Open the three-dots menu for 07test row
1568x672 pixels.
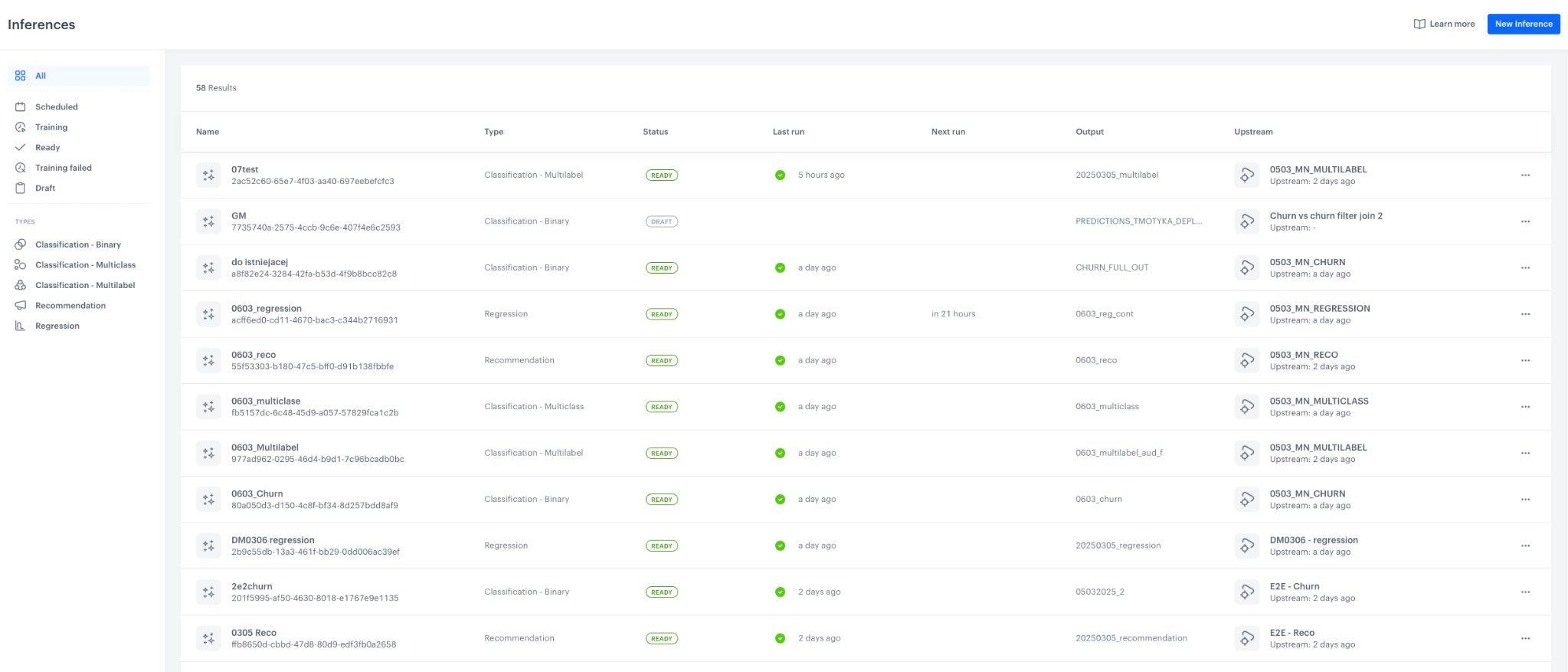tap(1525, 175)
